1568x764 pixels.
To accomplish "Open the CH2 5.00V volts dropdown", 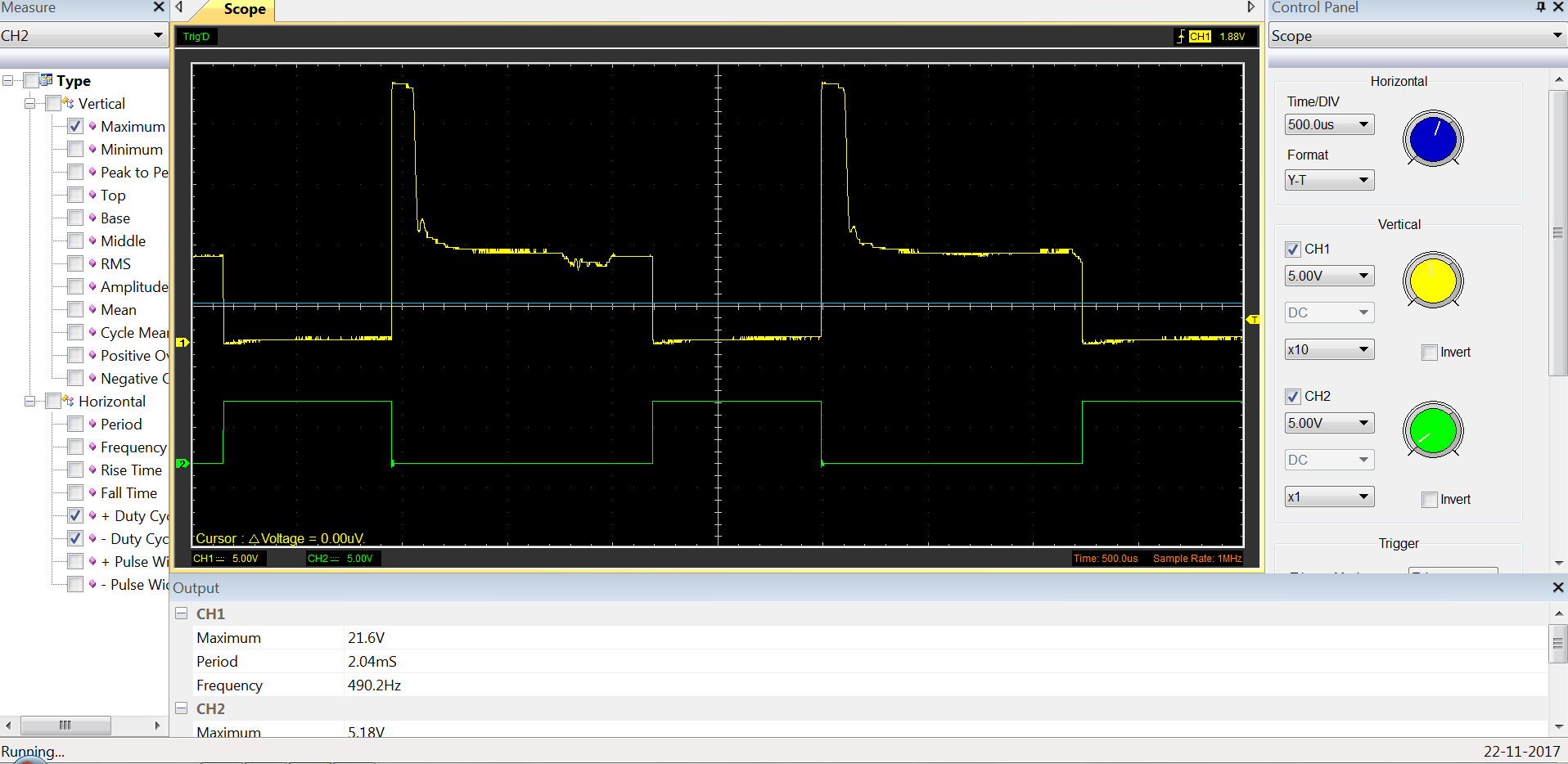I will click(1329, 423).
